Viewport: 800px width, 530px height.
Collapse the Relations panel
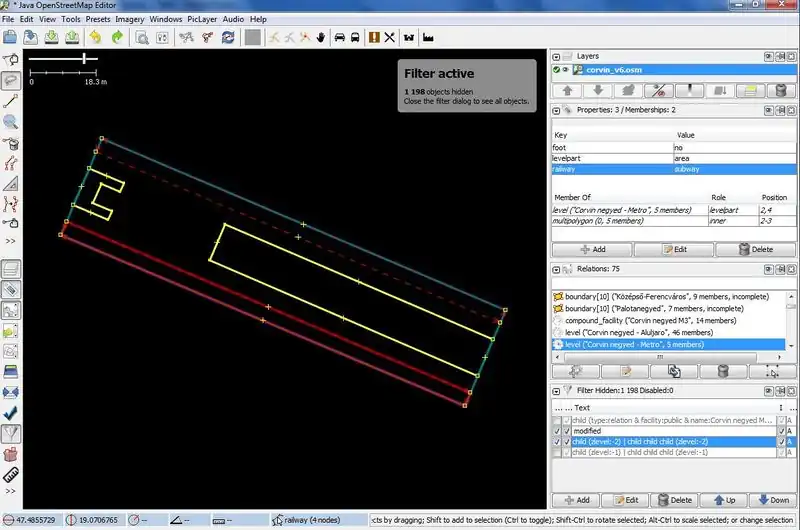coord(556,270)
